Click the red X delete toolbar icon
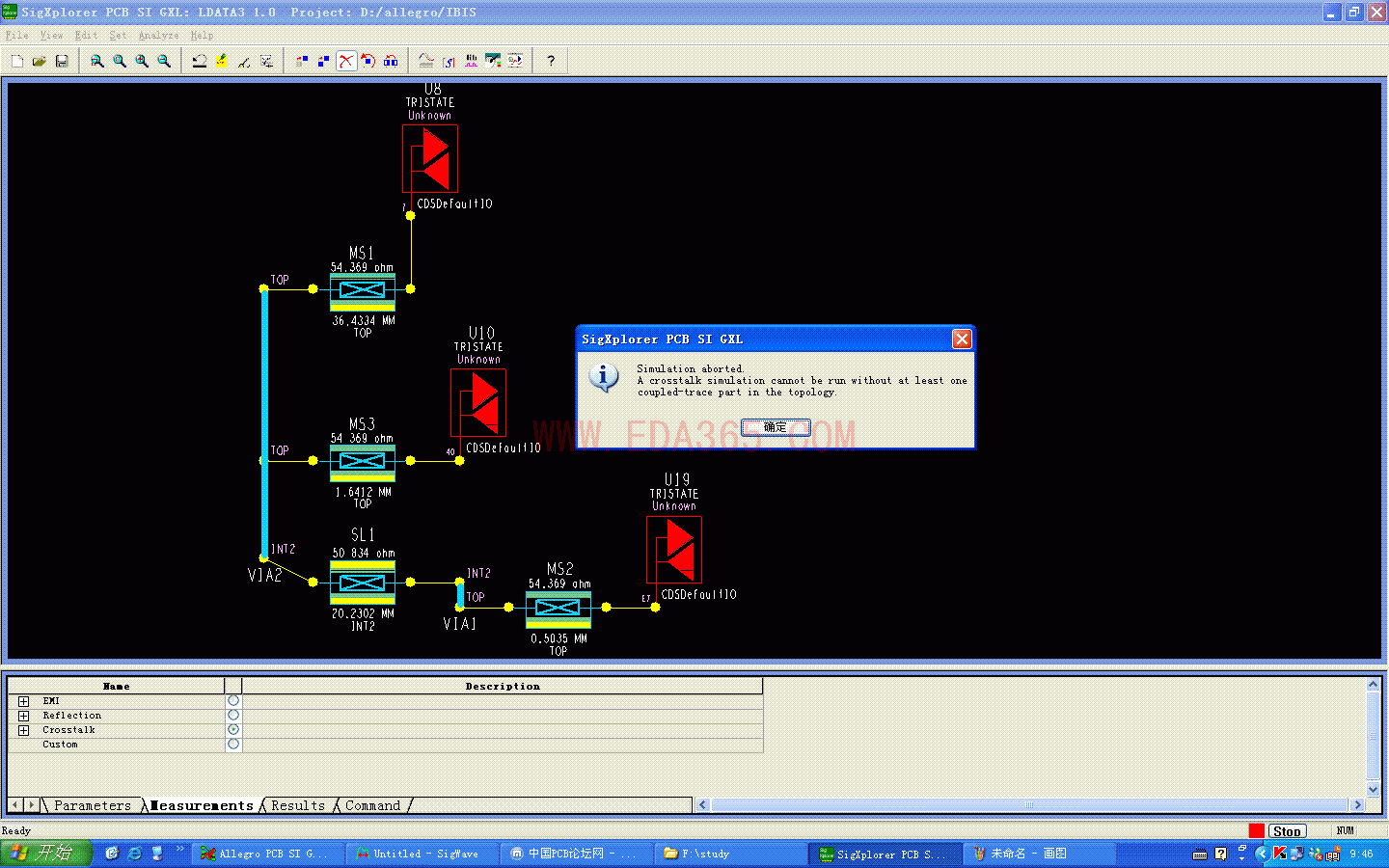The width and height of the screenshot is (1389, 868). [x=346, y=61]
